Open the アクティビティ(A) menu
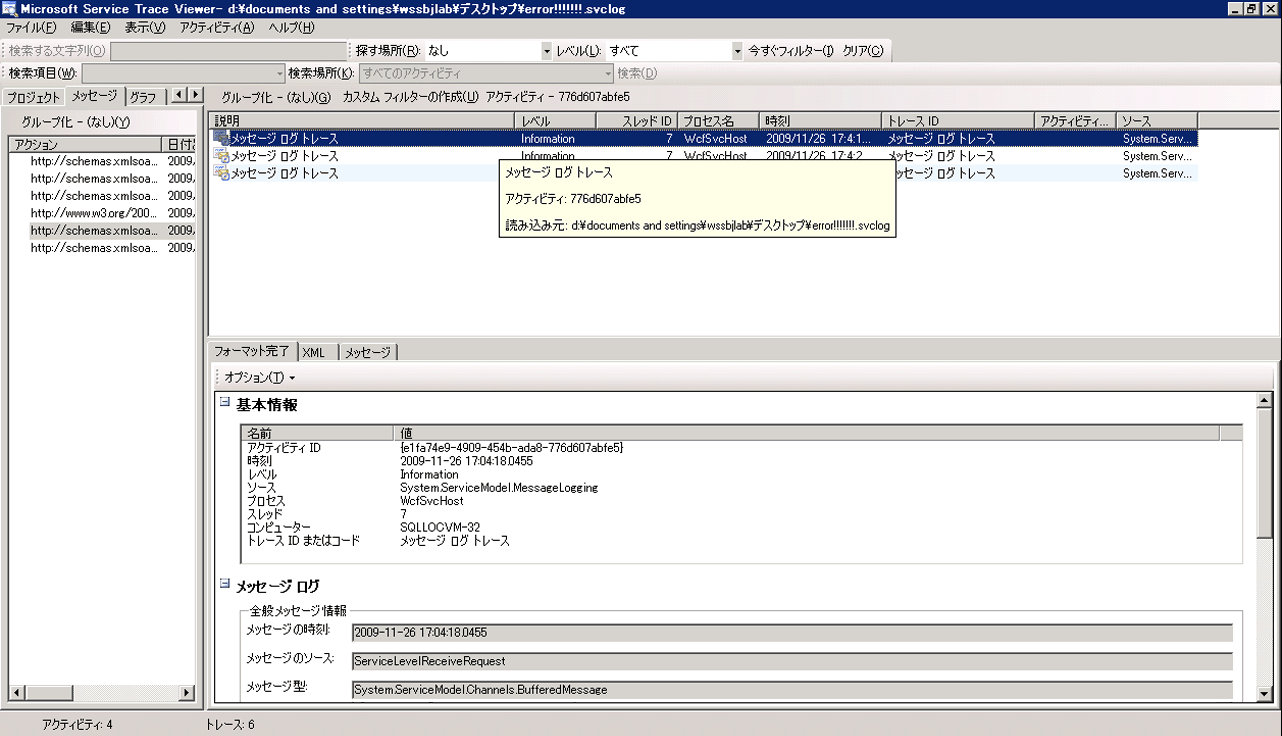 tap(217, 28)
